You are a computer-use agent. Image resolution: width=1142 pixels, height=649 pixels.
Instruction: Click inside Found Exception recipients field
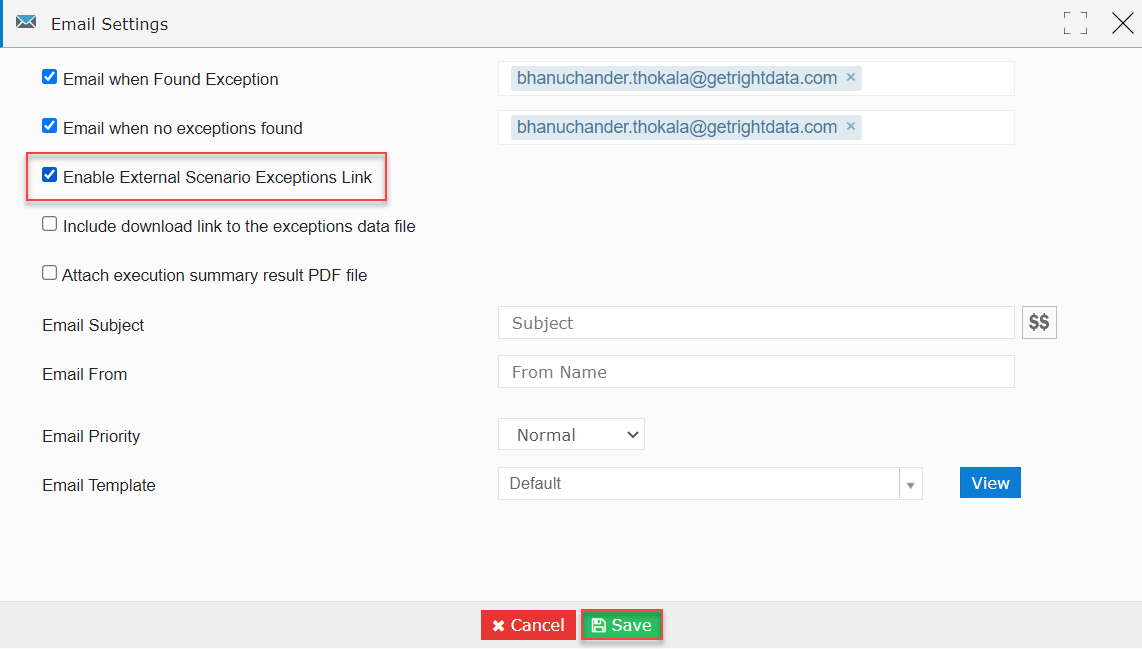click(938, 79)
